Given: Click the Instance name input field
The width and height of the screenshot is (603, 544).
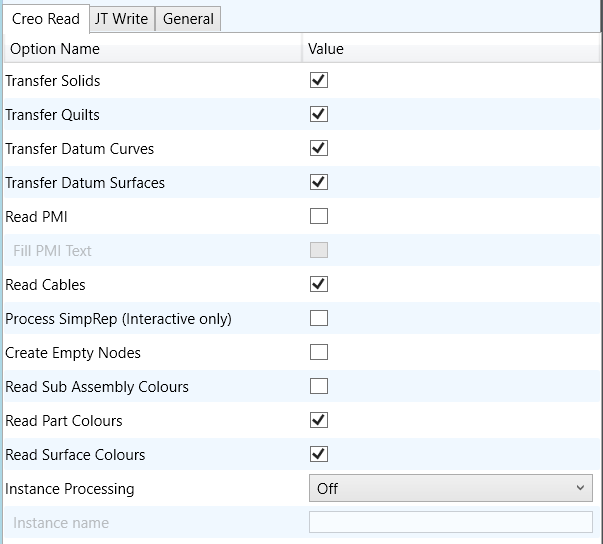Looking at the screenshot, I should [451, 522].
